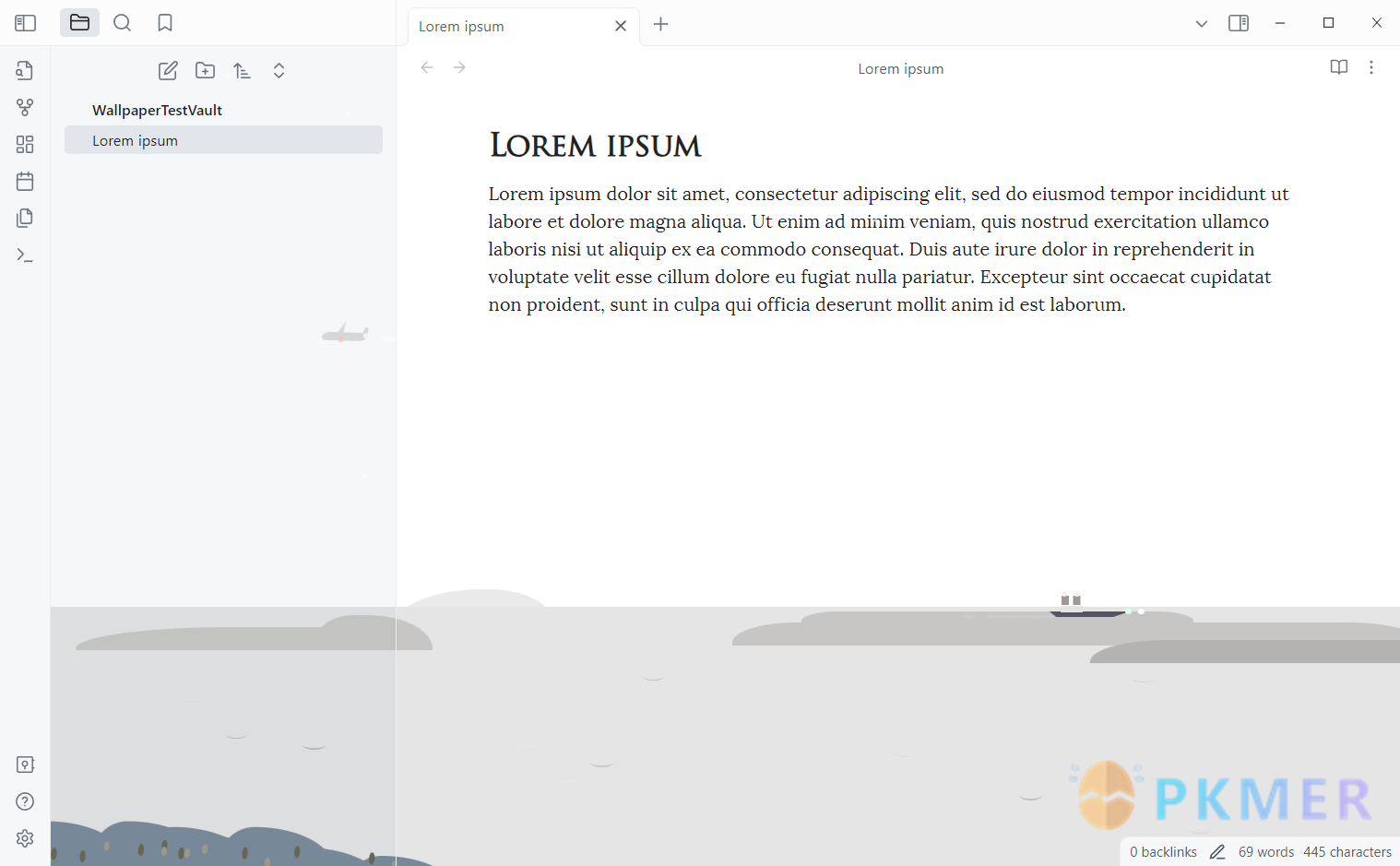Switch to reading view book icon
This screenshot has height=866, width=1400.
1339,67
